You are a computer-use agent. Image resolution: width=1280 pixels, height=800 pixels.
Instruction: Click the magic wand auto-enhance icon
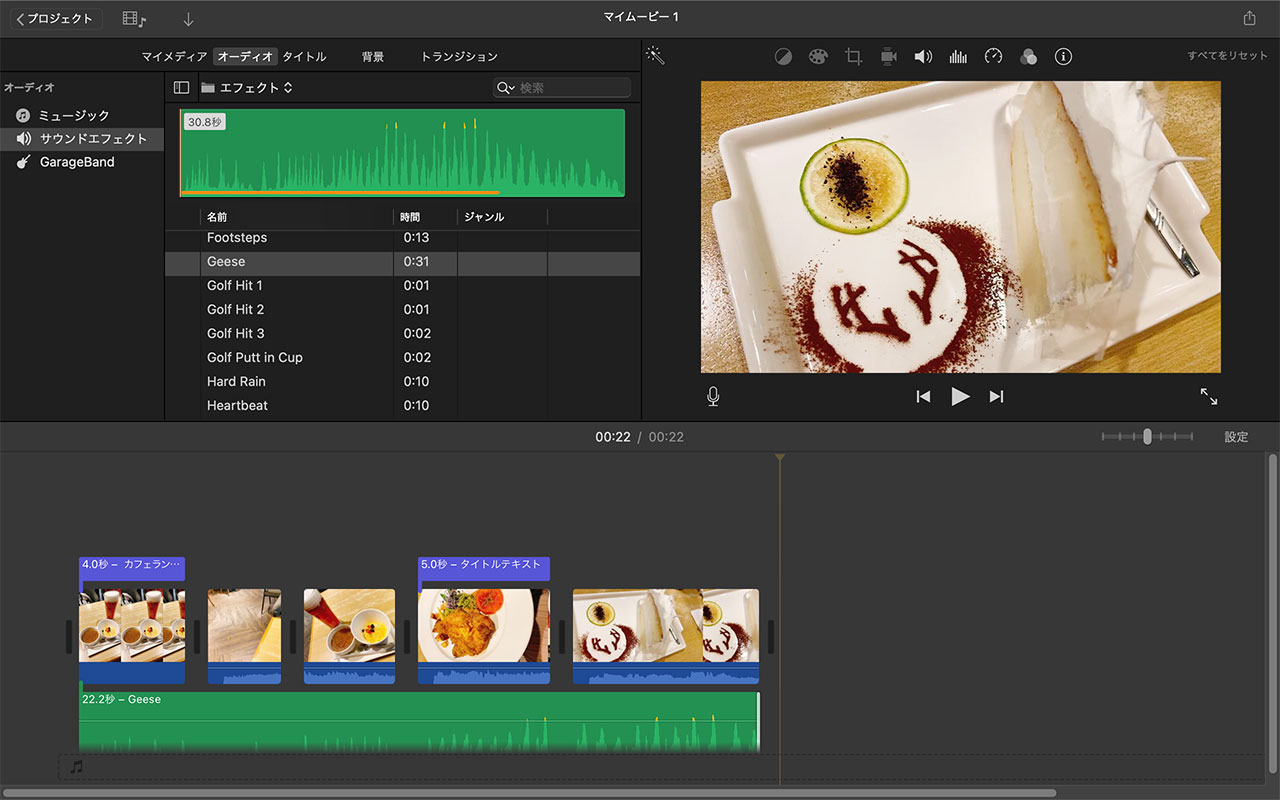655,56
